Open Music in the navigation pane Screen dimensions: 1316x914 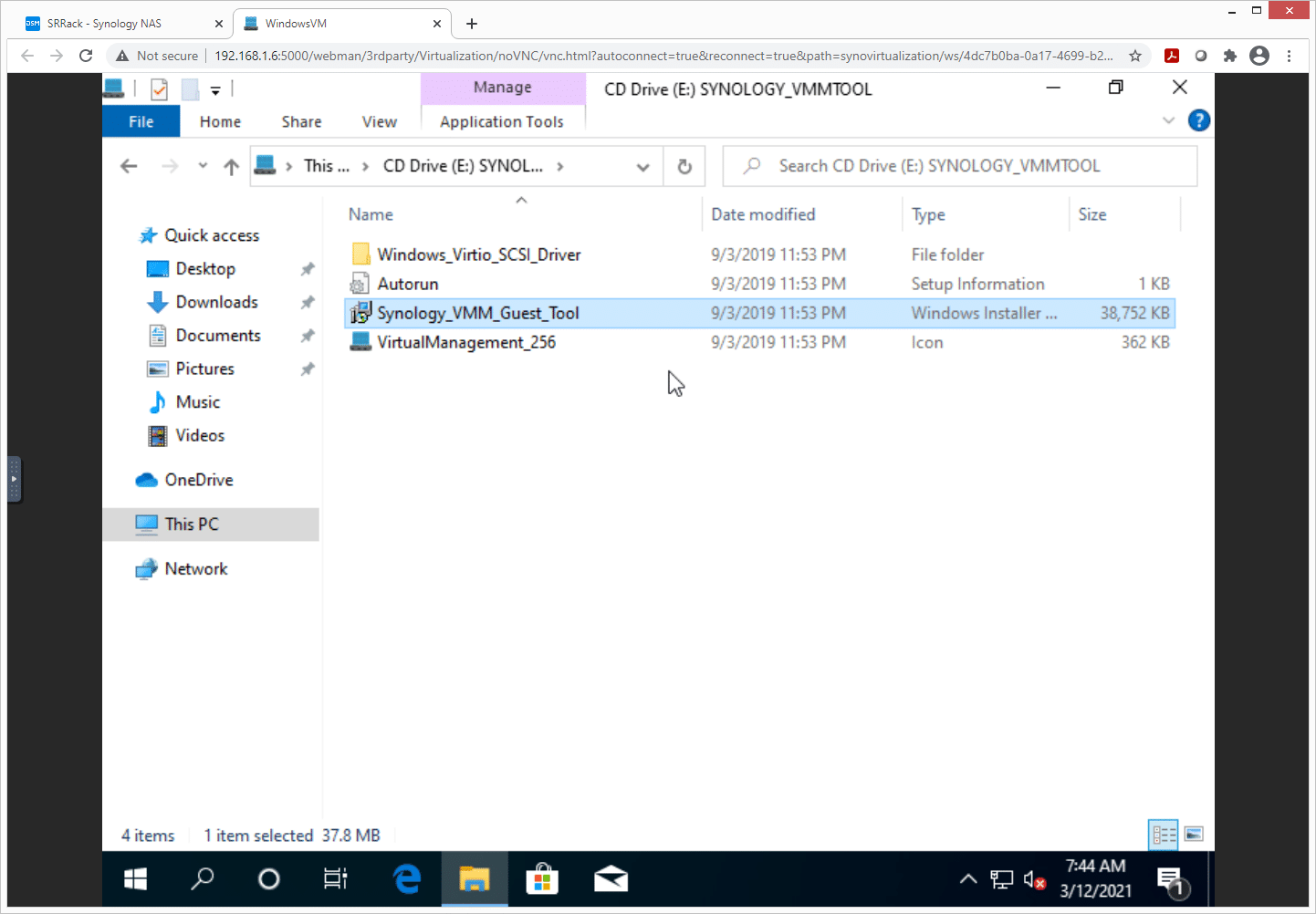tap(197, 402)
